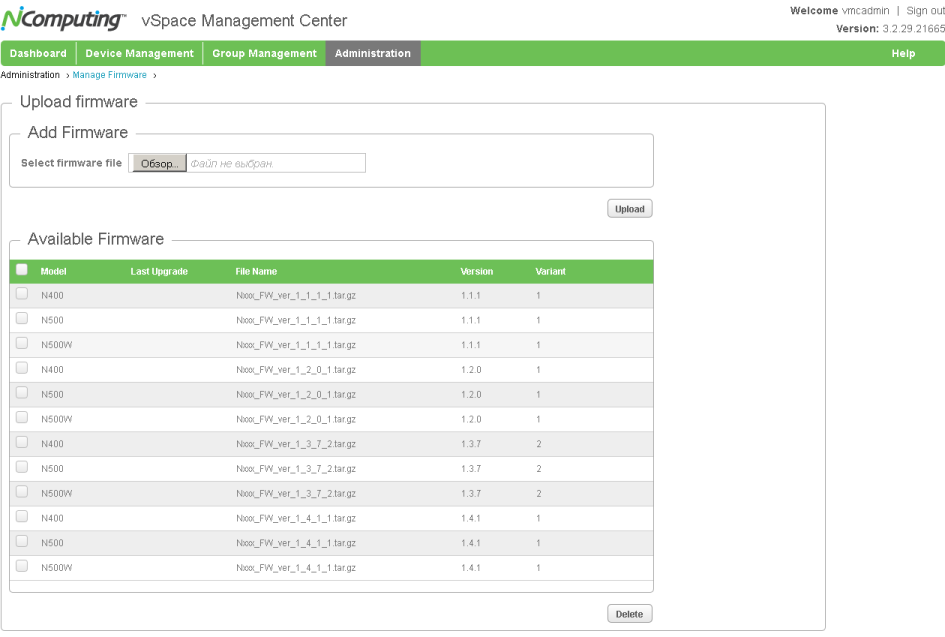Check the N400 version 1.1.1 firmware checkbox
This screenshot has height=637, width=945.
pos(22,293)
